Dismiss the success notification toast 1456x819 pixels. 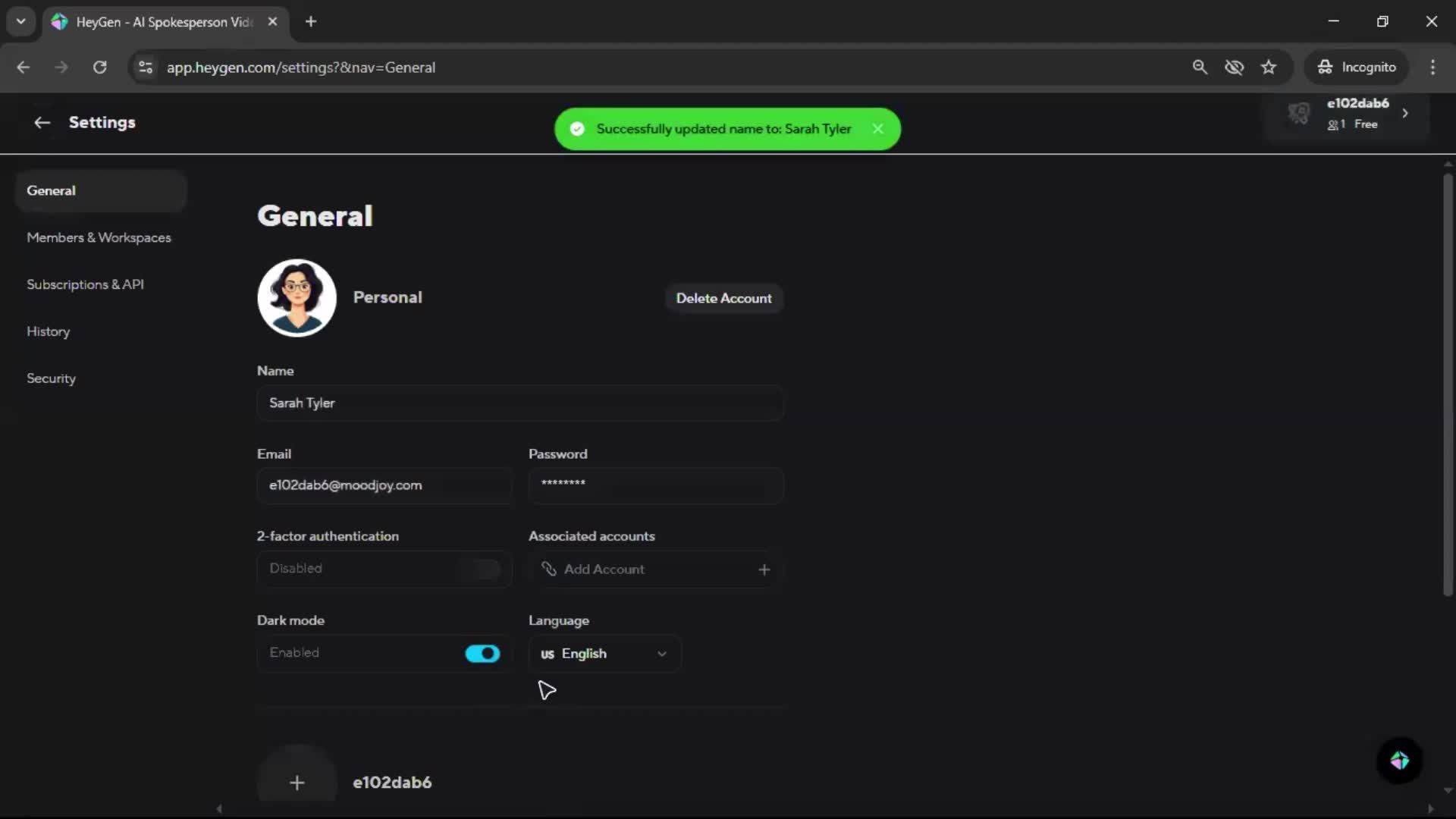tap(877, 129)
